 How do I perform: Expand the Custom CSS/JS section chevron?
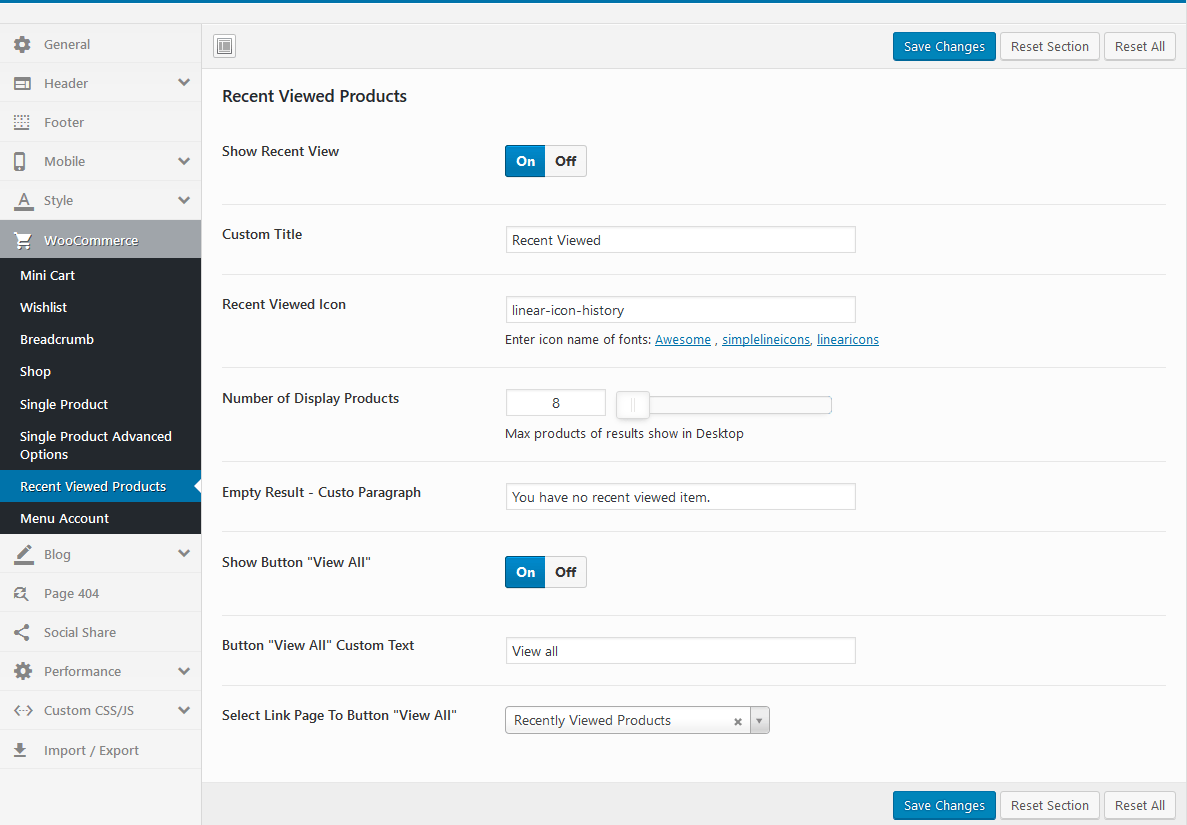coord(184,710)
